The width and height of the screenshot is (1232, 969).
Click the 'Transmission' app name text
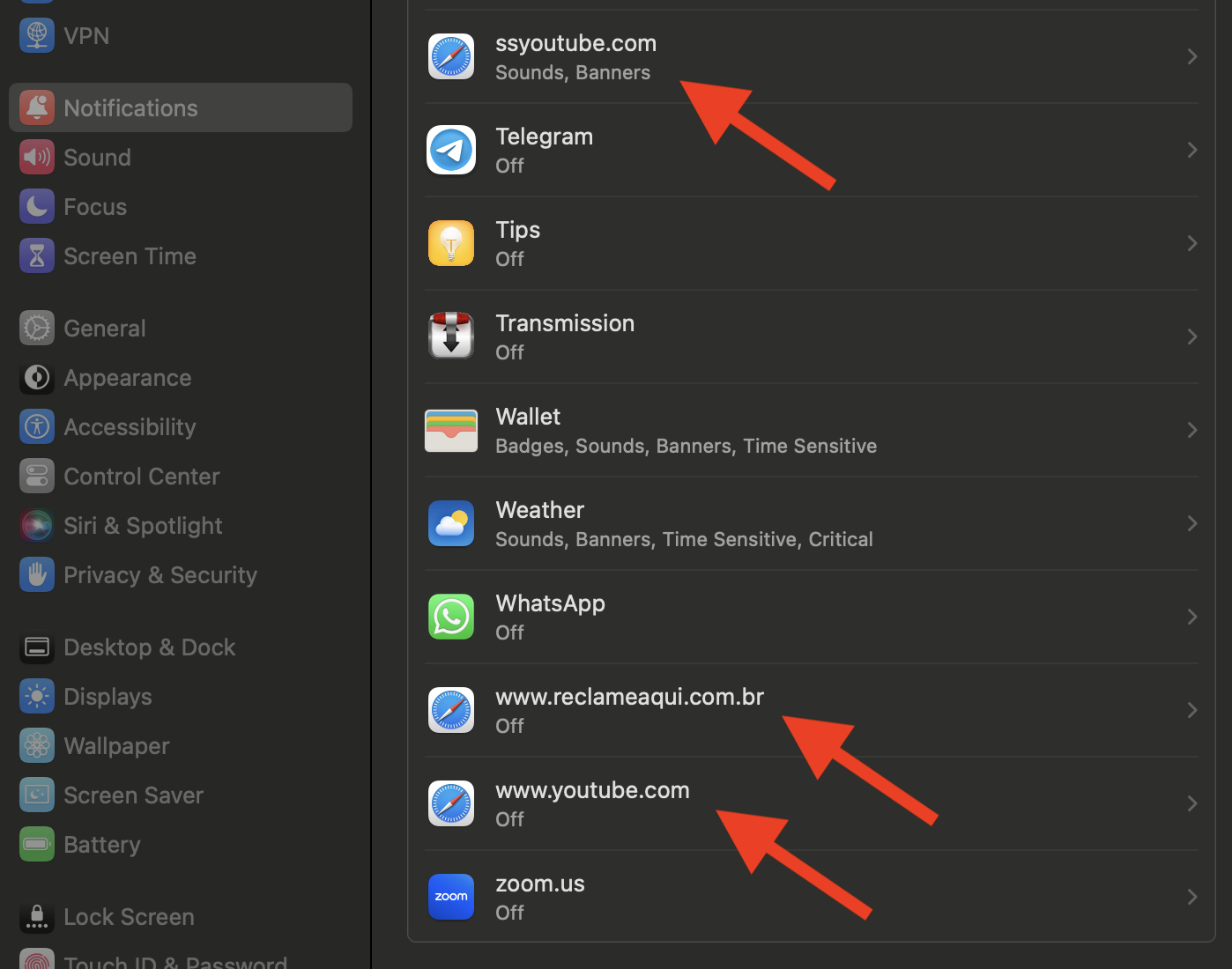(565, 323)
